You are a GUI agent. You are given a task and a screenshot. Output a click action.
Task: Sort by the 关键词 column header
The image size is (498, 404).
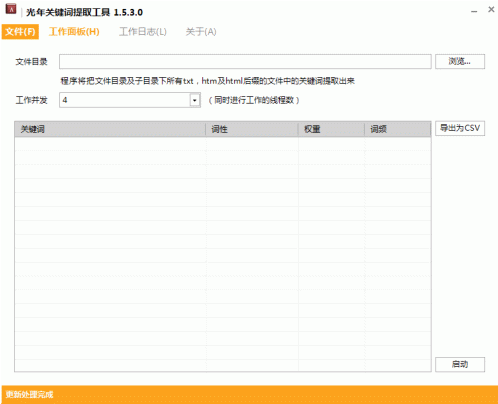110,129
